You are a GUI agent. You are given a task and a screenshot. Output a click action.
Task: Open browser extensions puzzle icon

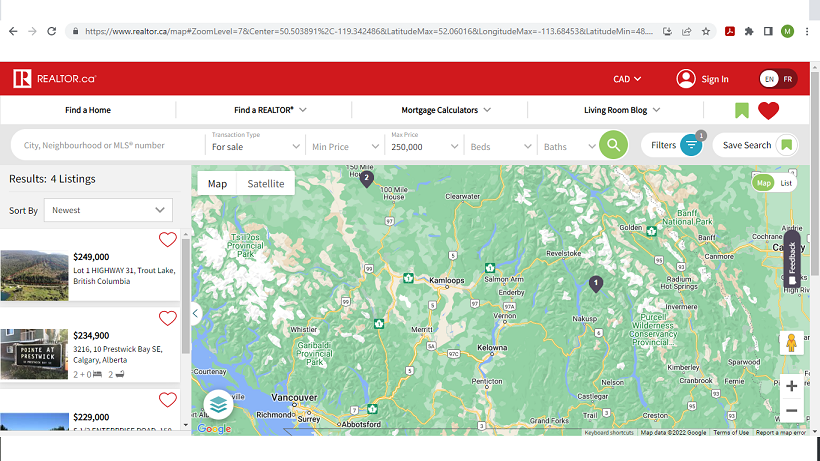click(x=749, y=31)
